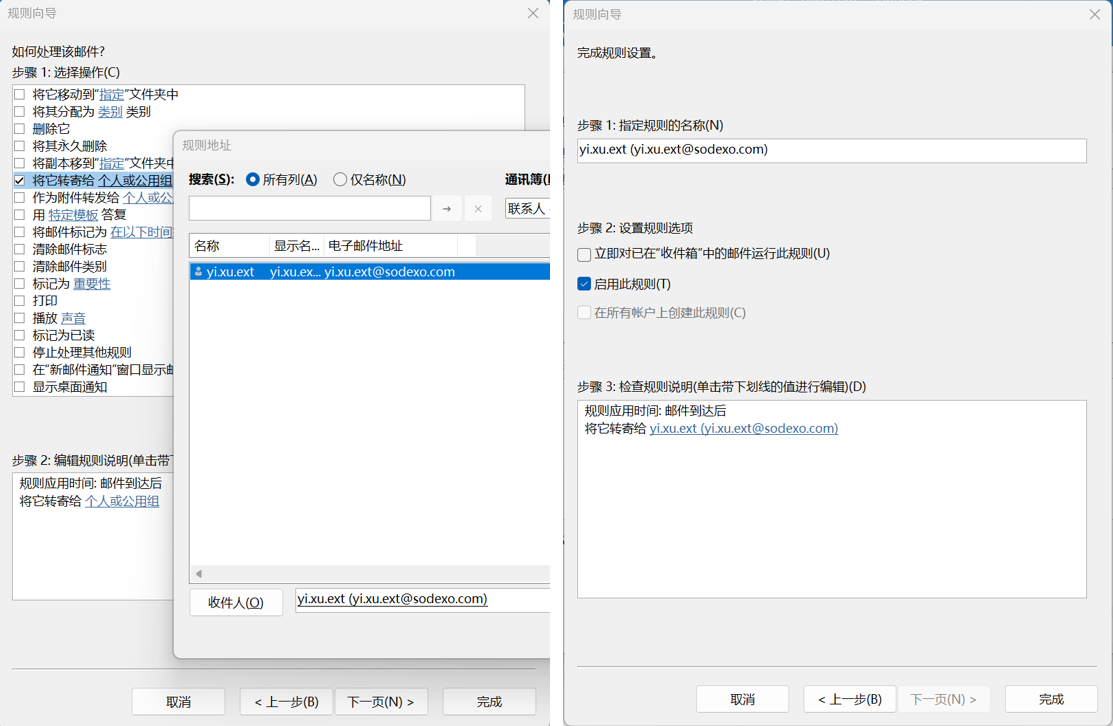Click < 上一步(B) in the right wizard
Image resolution: width=1113 pixels, height=726 pixels.
850,700
